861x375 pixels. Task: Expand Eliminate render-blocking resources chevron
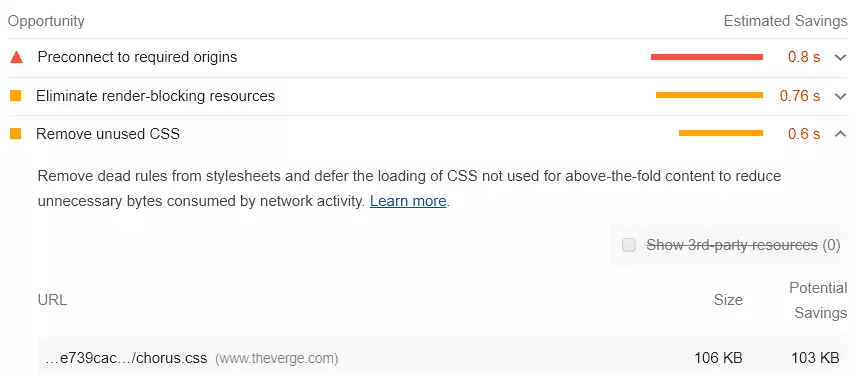[840, 96]
